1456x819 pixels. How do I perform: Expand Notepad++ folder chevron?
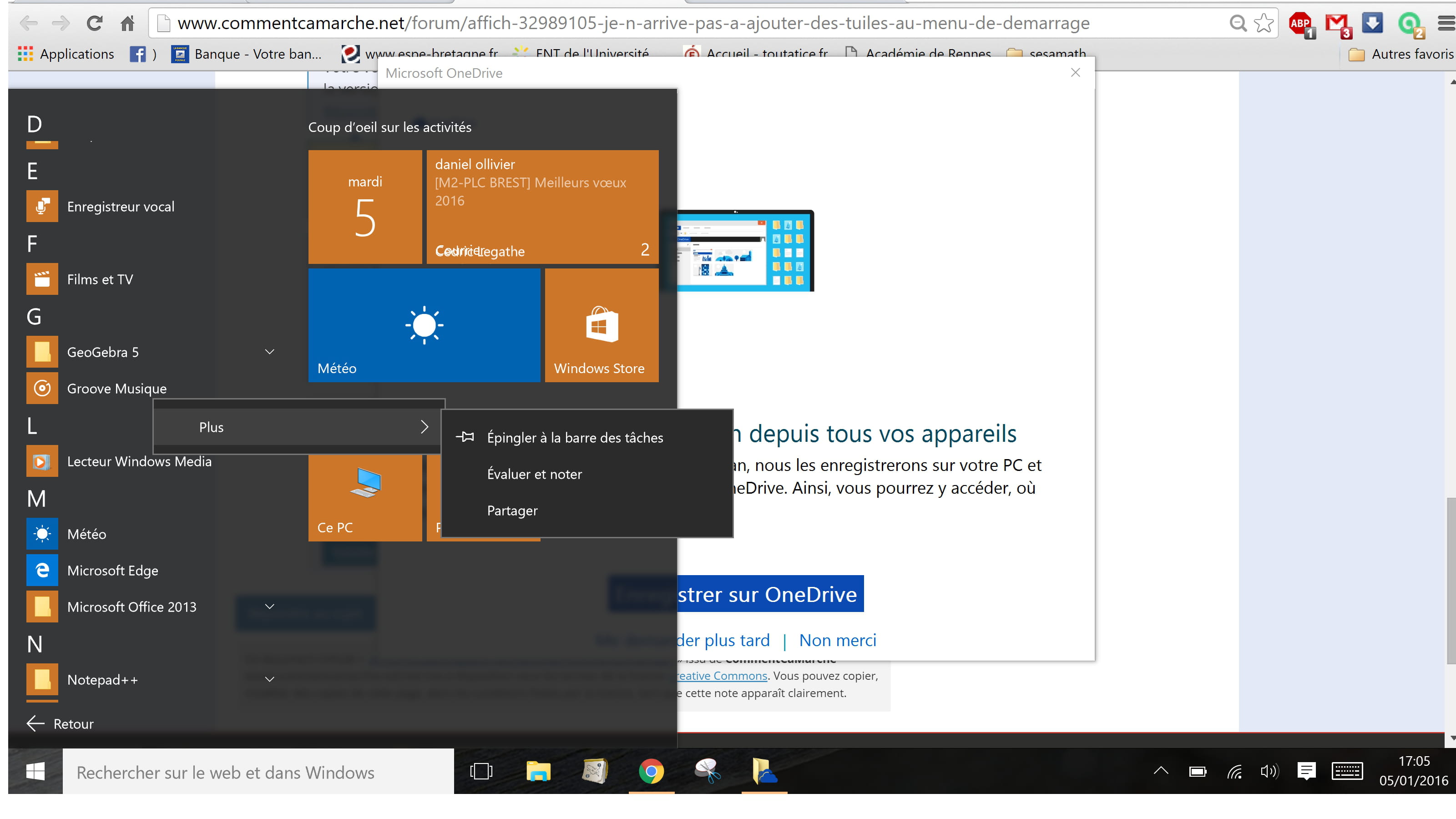(270, 679)
